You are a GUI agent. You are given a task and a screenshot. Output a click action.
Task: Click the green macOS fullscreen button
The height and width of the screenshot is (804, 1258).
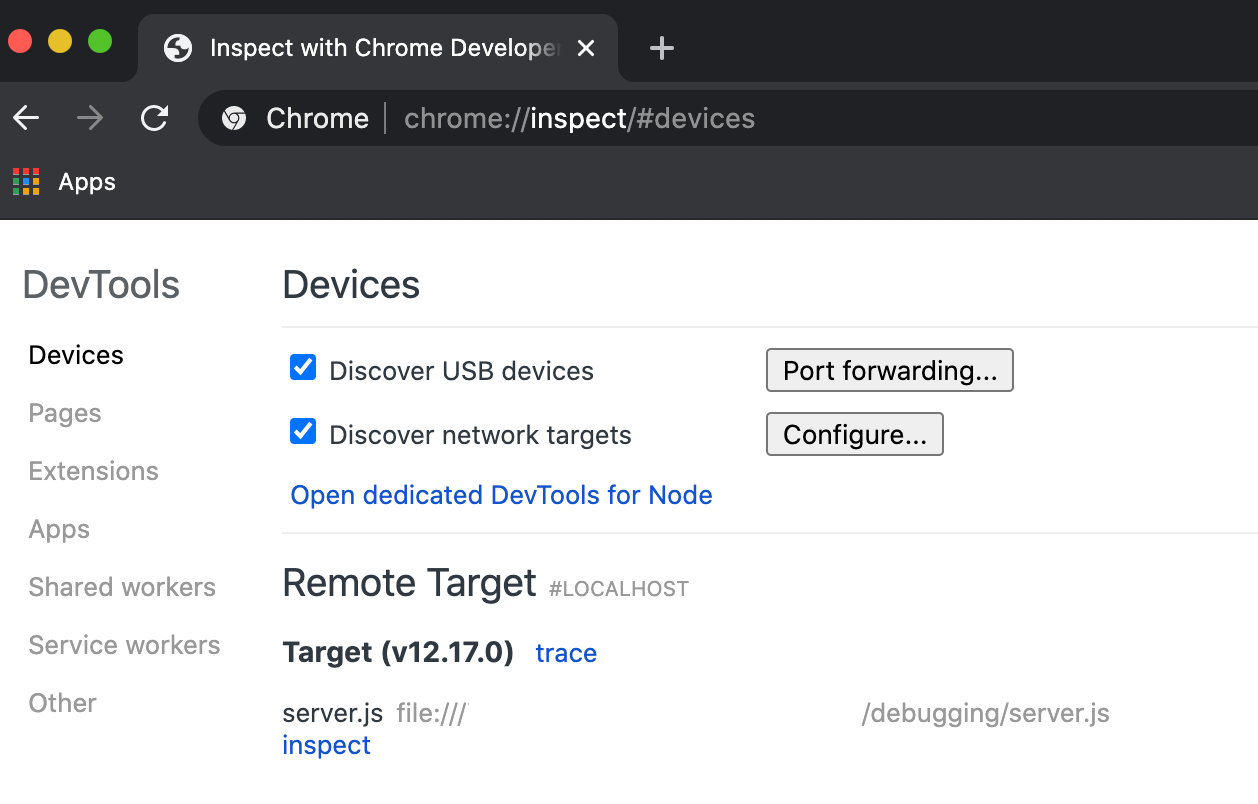tap(100, 41)
